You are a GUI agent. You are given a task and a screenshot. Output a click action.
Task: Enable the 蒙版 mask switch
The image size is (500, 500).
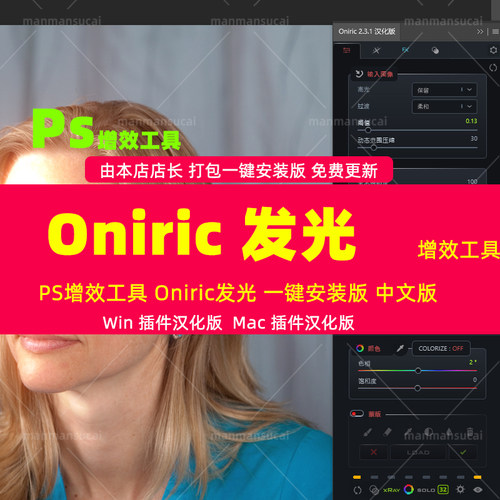click(x=357, y=414)
